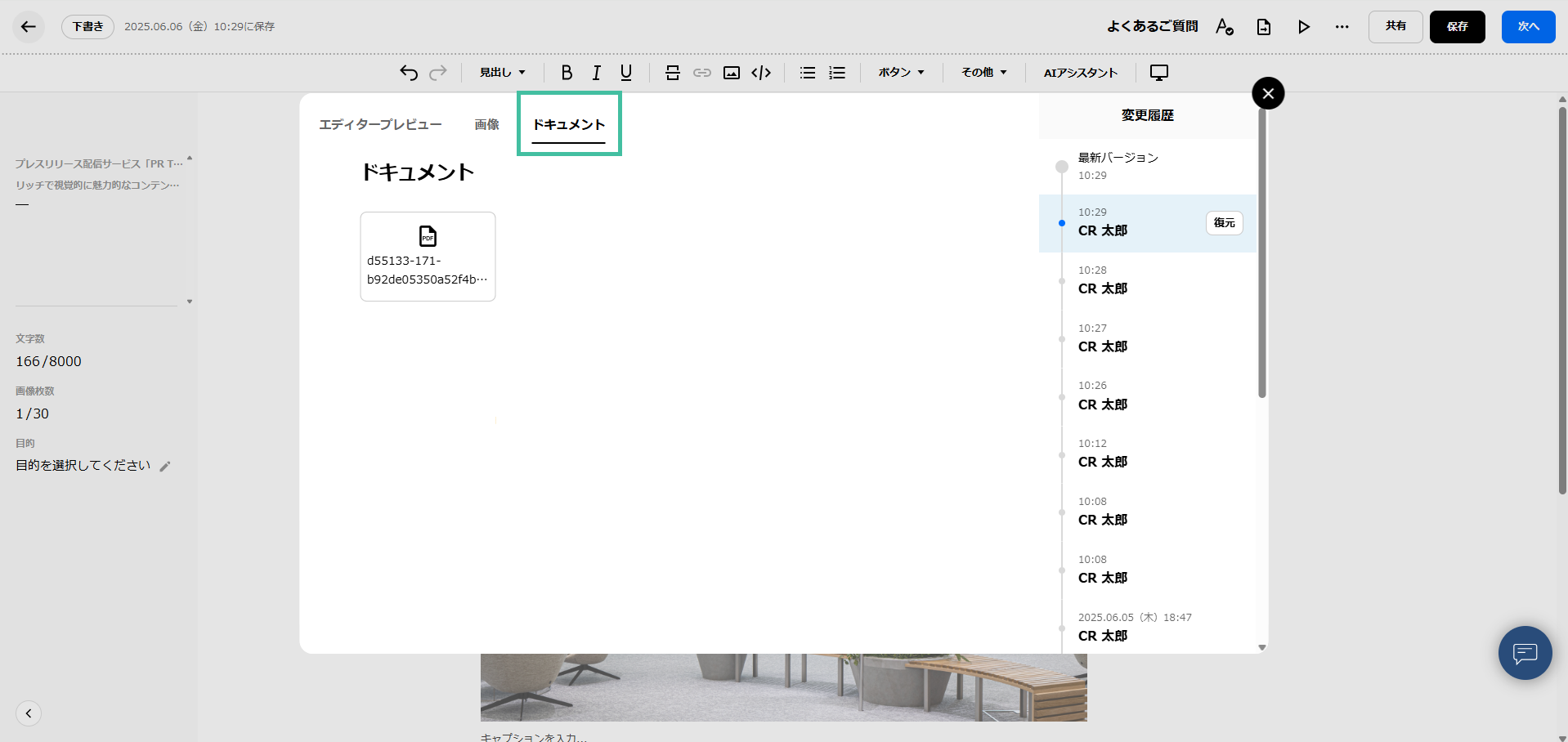
Task: Open the PDF document d55133-171 thumbnail
Action: pyautogui.click(x=428, y=257)
